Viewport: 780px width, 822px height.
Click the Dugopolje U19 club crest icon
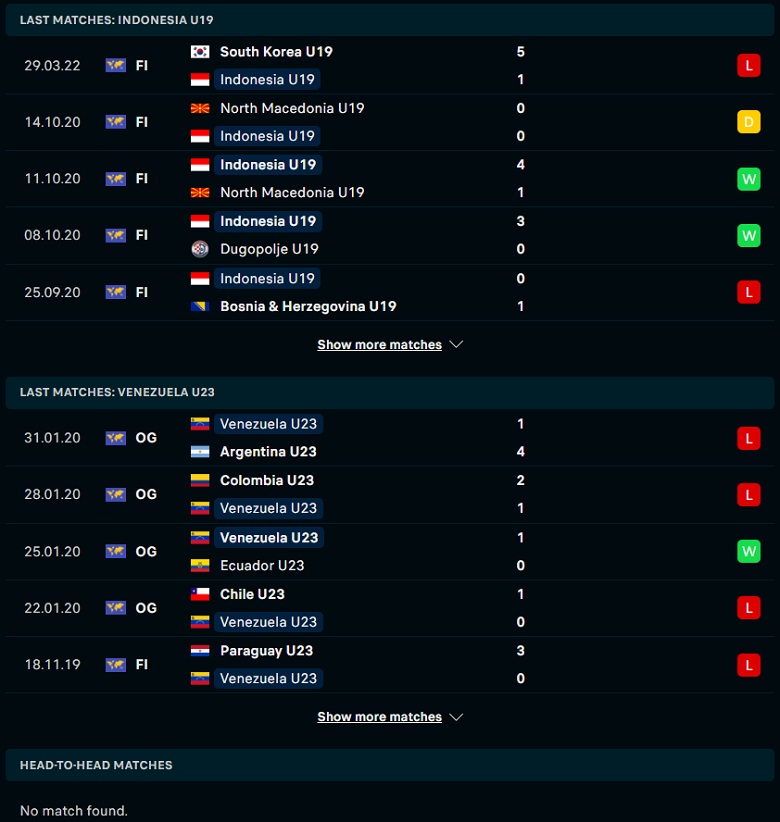(200, 249)
